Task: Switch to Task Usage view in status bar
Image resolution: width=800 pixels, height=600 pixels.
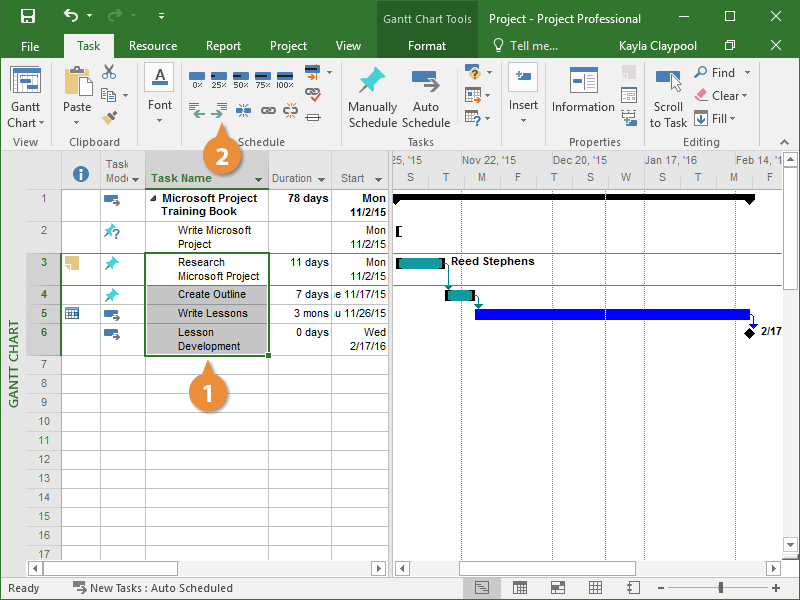Action: click(x=520, y=588)
